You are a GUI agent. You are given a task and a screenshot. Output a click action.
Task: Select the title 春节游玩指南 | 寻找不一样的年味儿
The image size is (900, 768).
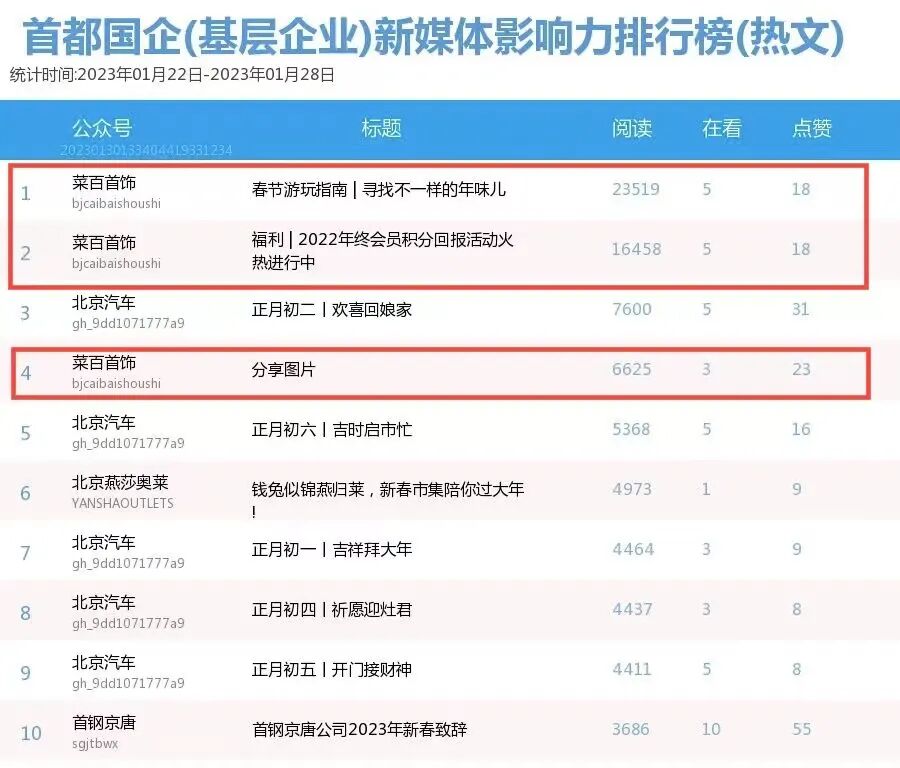(x=379, y=189)
